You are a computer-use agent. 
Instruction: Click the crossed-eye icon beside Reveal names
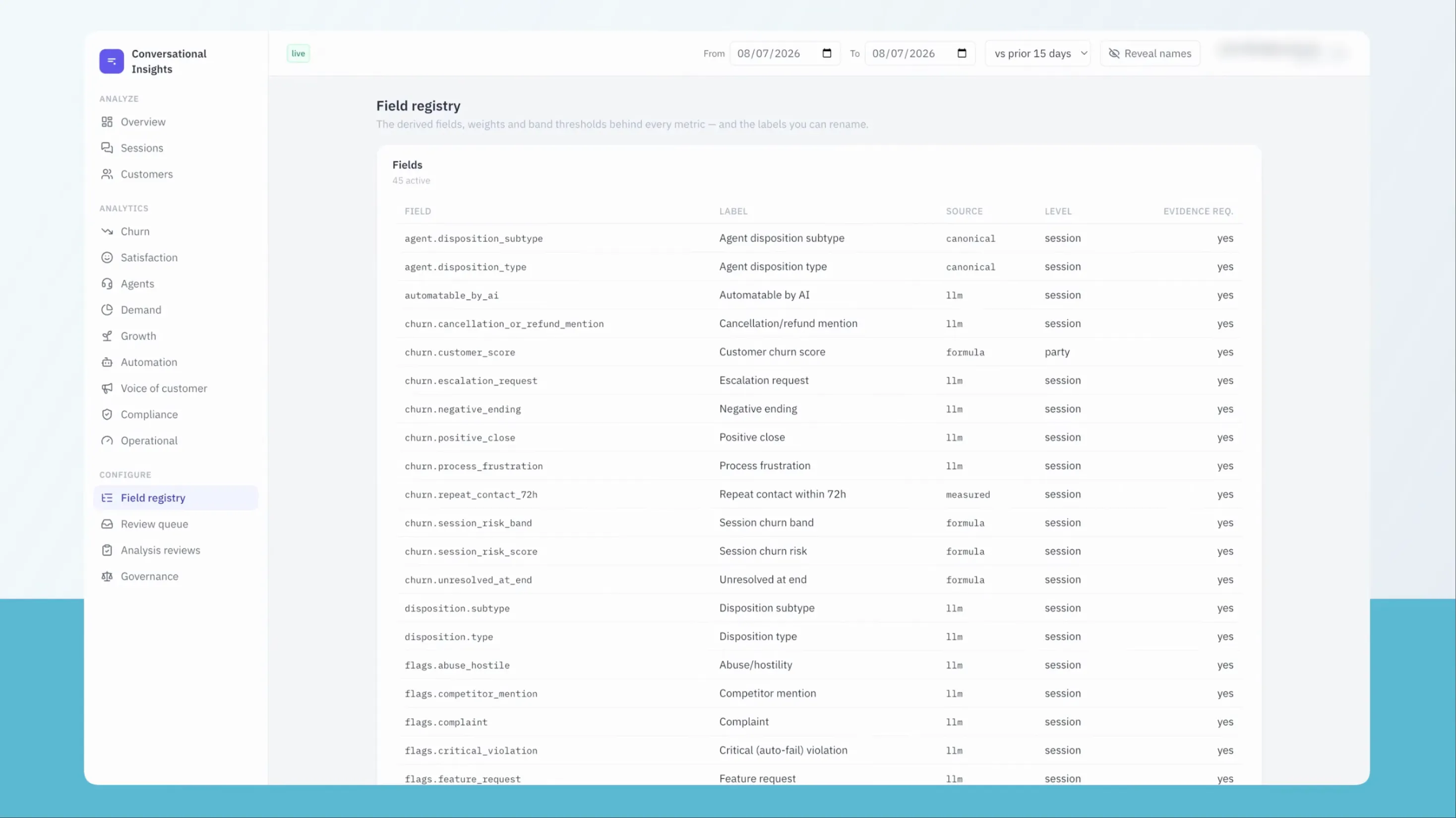[1114, 53]
